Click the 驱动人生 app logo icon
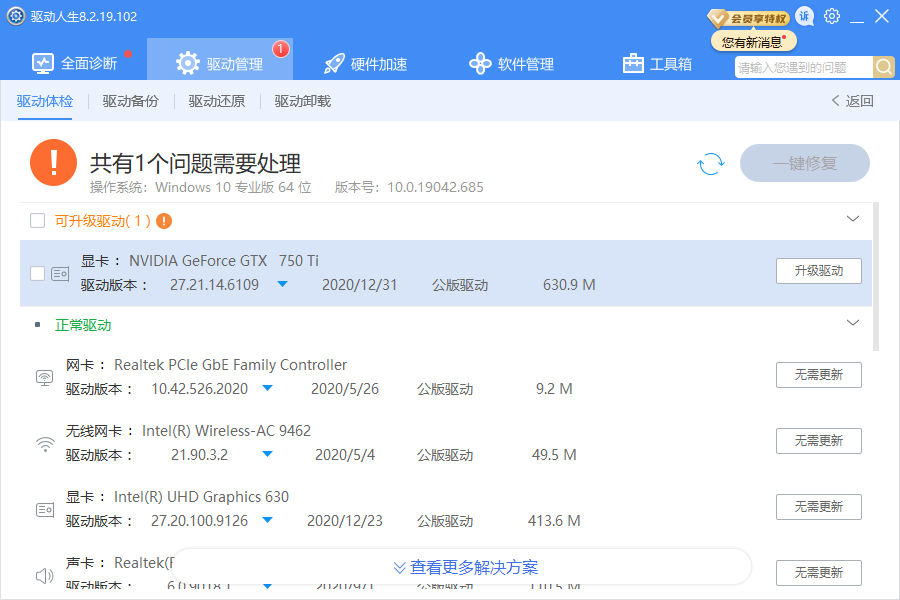Screen dimensions: 900x600 pos(16,16)
